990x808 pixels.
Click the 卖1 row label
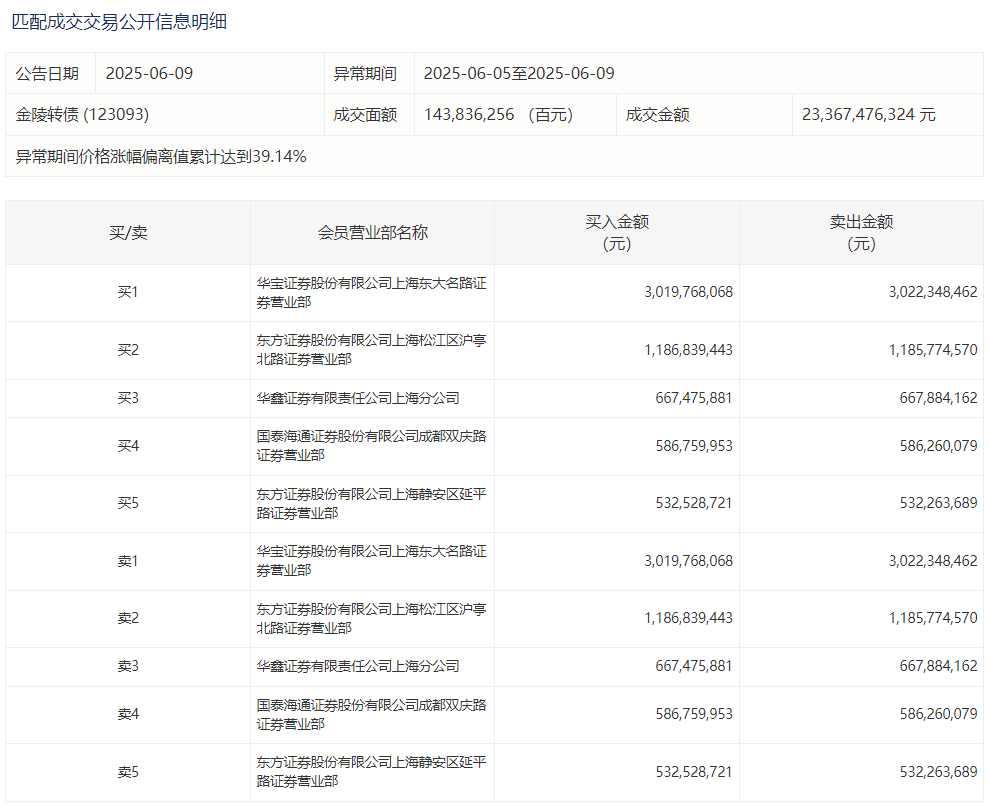click(128, 561)
